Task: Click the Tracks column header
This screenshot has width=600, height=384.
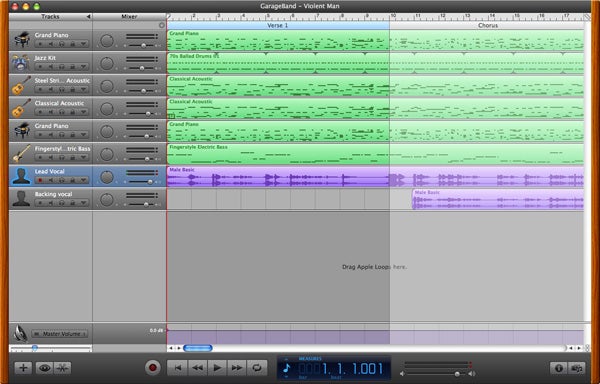Action: 50,16
